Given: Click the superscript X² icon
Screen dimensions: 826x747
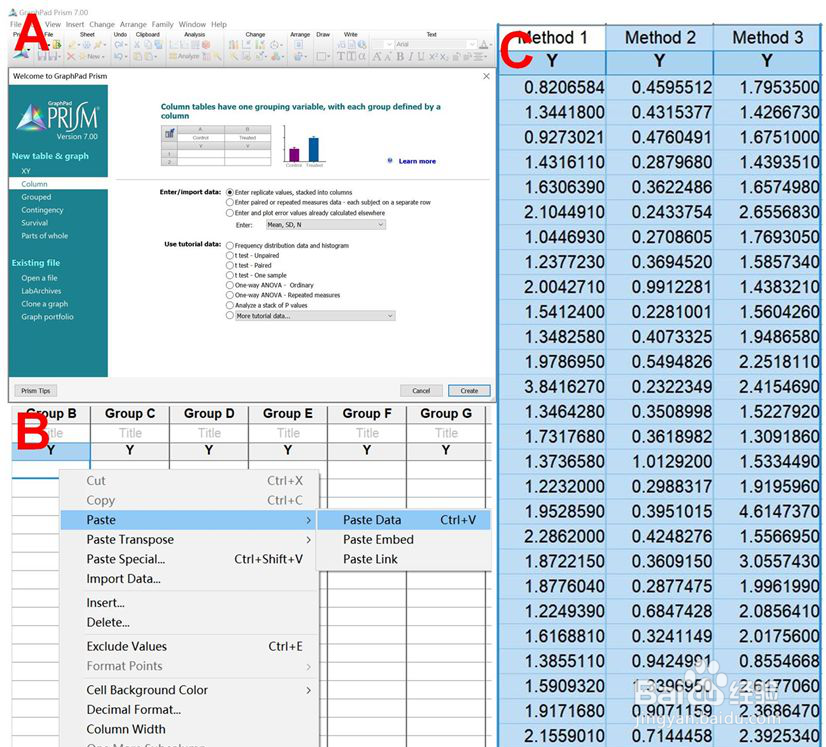Looking at the screenshot, I should pos(433,56).
